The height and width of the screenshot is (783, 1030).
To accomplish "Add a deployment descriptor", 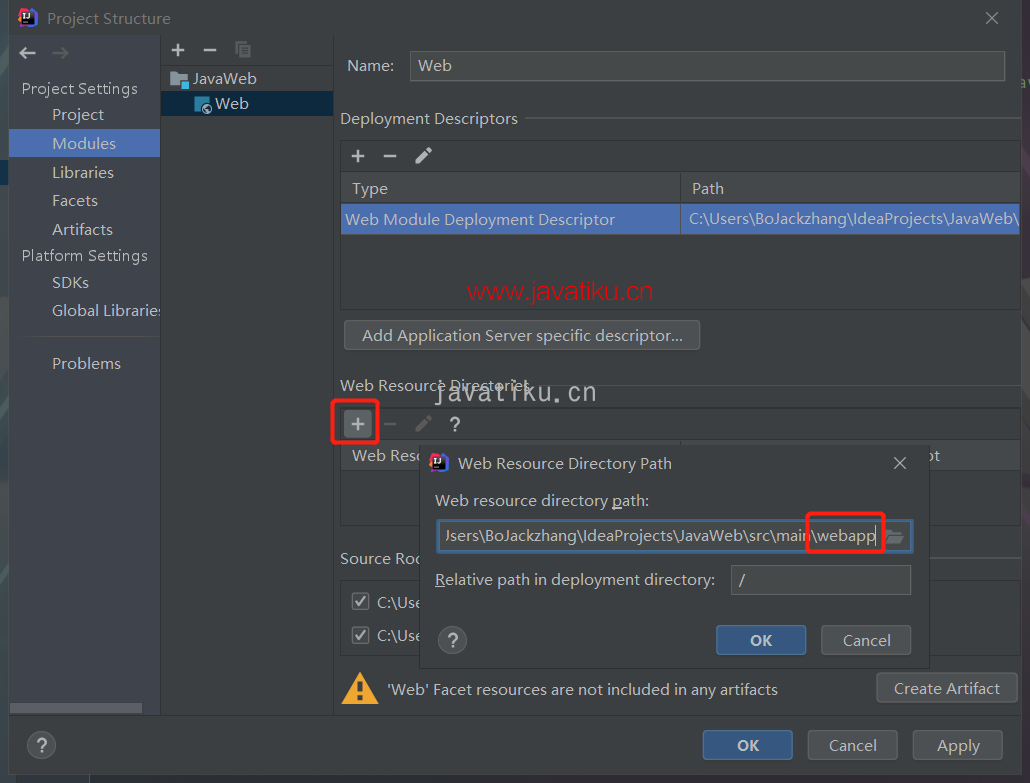I will tap(358, 156).
